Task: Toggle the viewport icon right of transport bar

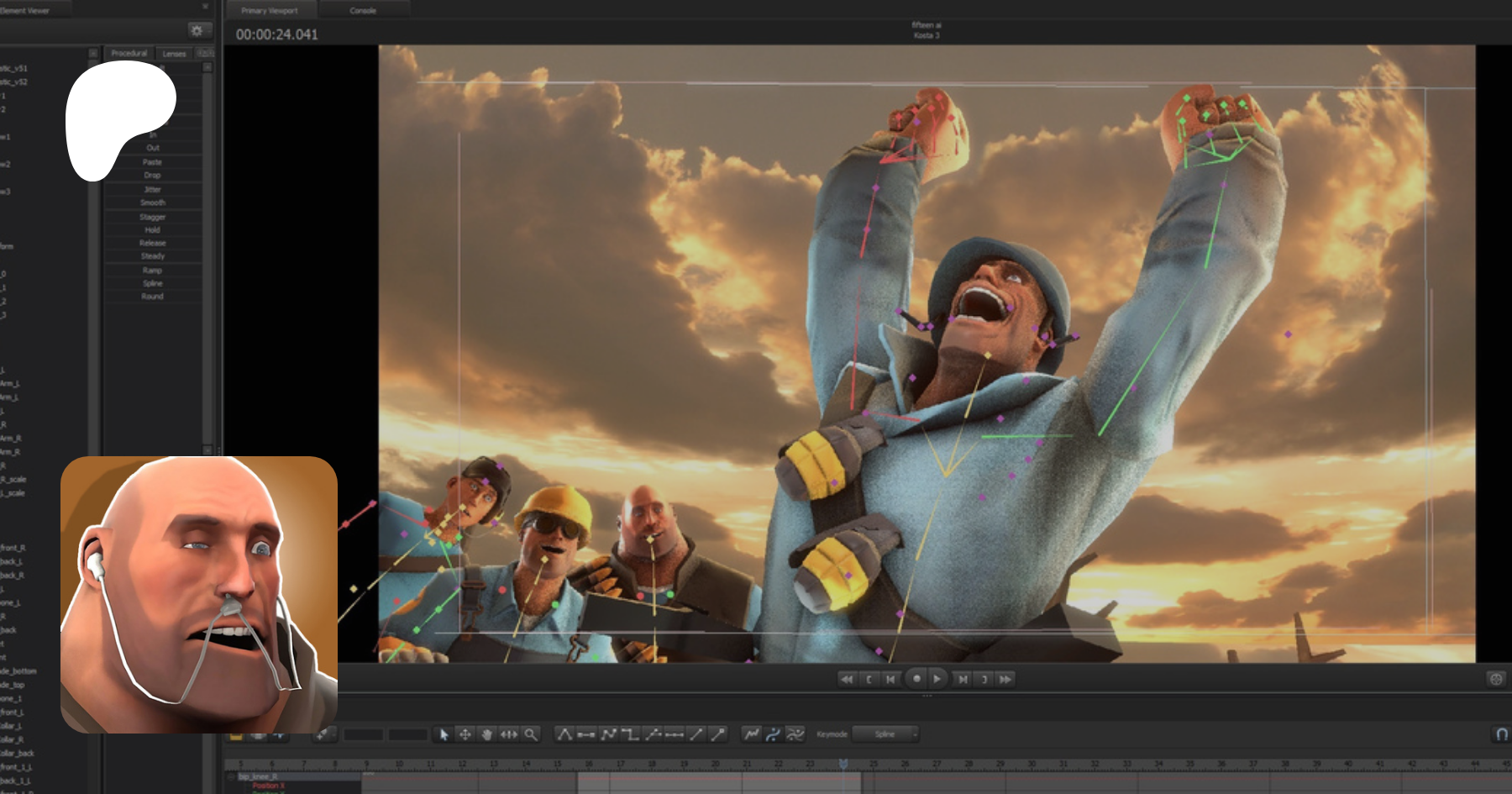Action: point(1496,679)
